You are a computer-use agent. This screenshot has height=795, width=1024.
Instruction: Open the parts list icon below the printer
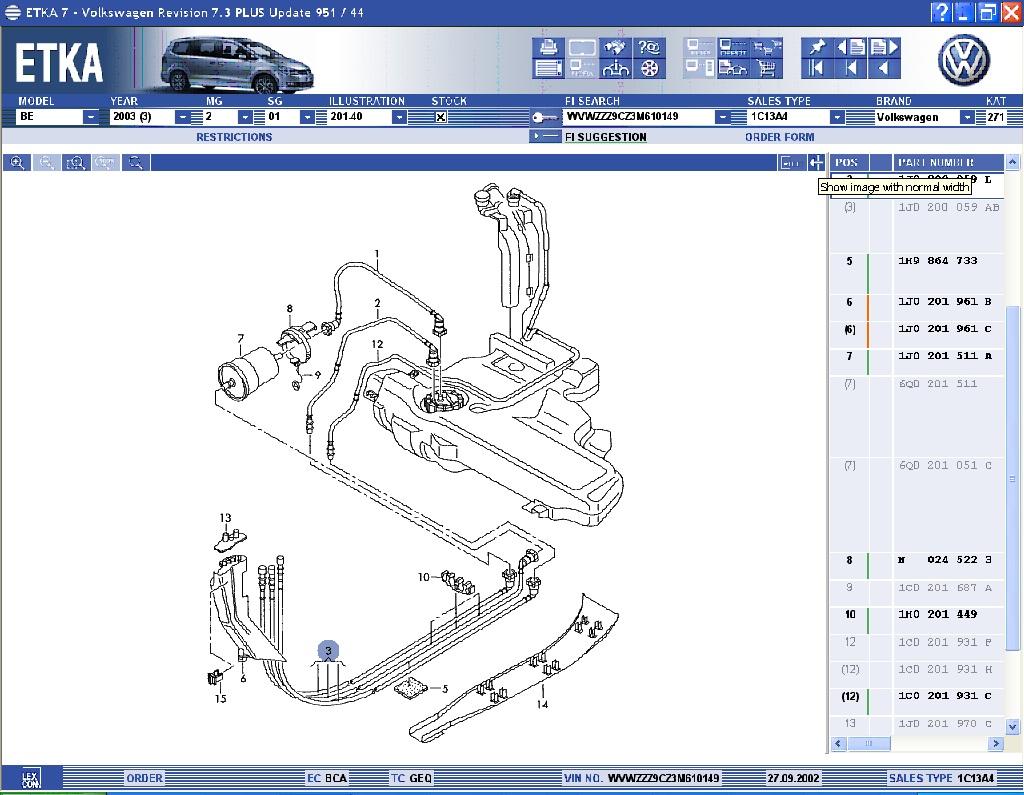548,69
